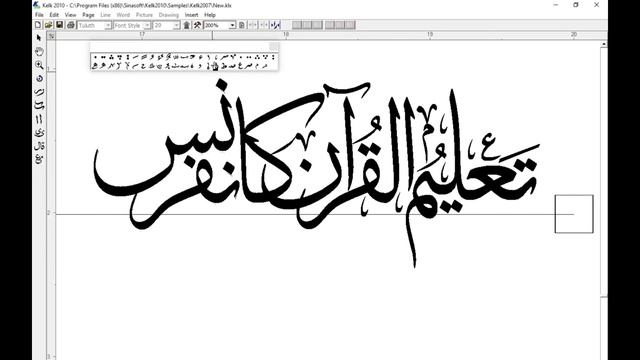The width and height of the screenshot is (640, 360).
Task: Open the font size 20 dropdown
Action: click(176, 25)
